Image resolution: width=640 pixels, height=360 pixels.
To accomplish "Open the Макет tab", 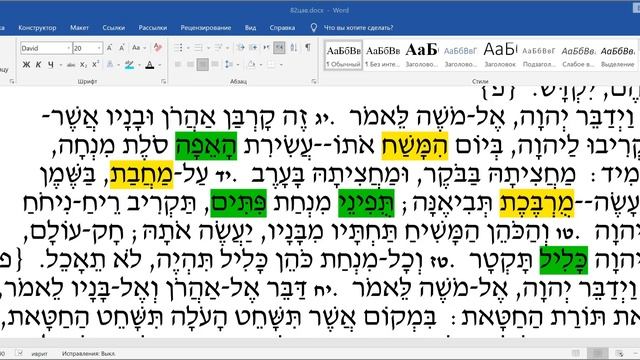I will pos(79,28).
